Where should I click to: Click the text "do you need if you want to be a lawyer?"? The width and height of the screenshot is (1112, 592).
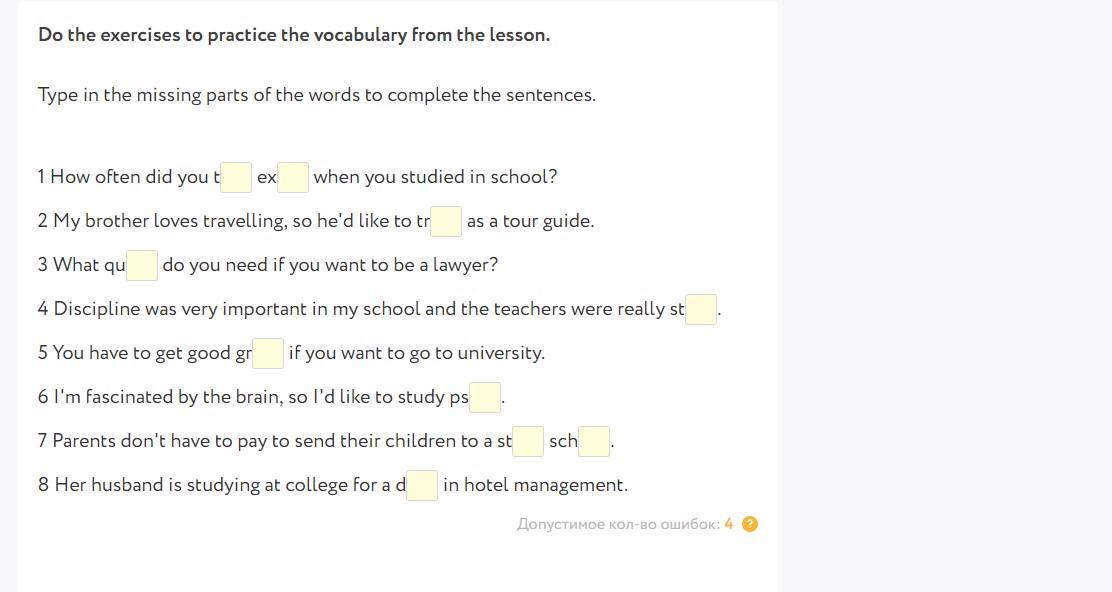(x=330, y=265)
